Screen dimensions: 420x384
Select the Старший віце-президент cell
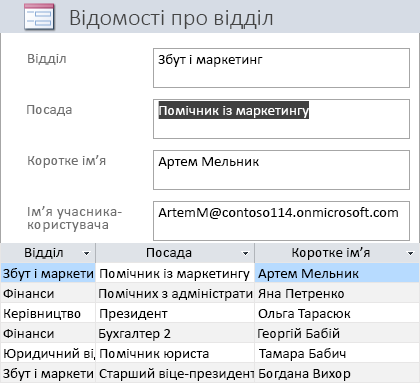[175, 373]
